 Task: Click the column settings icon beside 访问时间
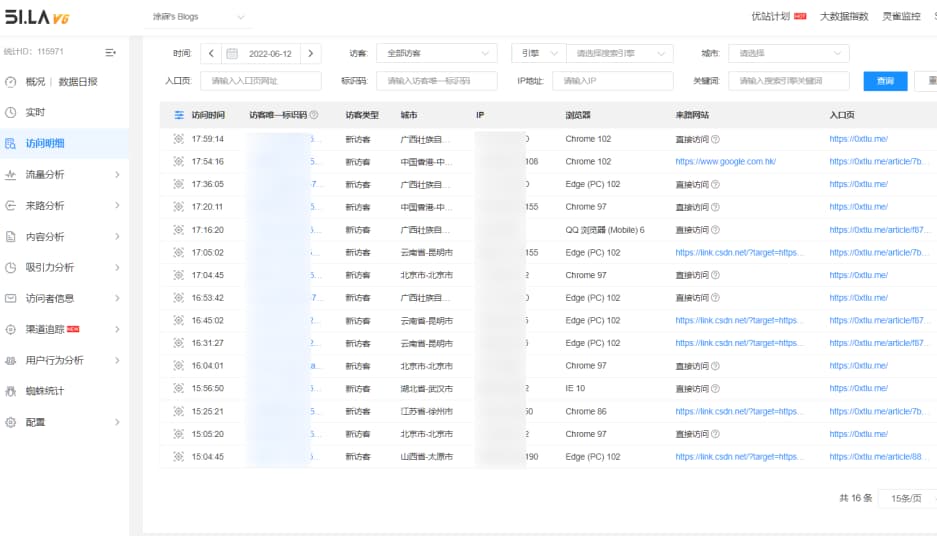click(x=179, y=115)
